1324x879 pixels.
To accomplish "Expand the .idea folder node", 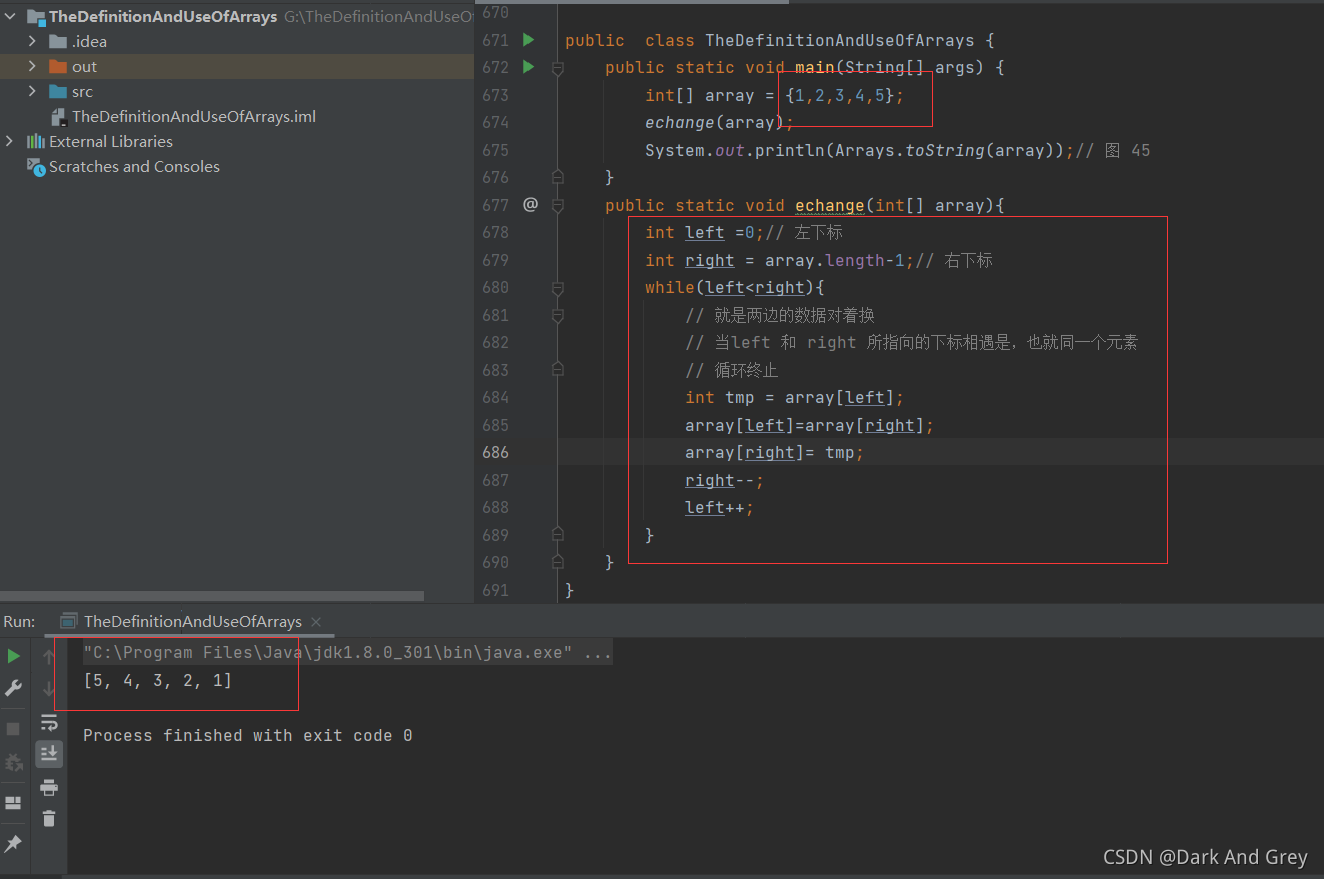I will click(x=32, y=42).
